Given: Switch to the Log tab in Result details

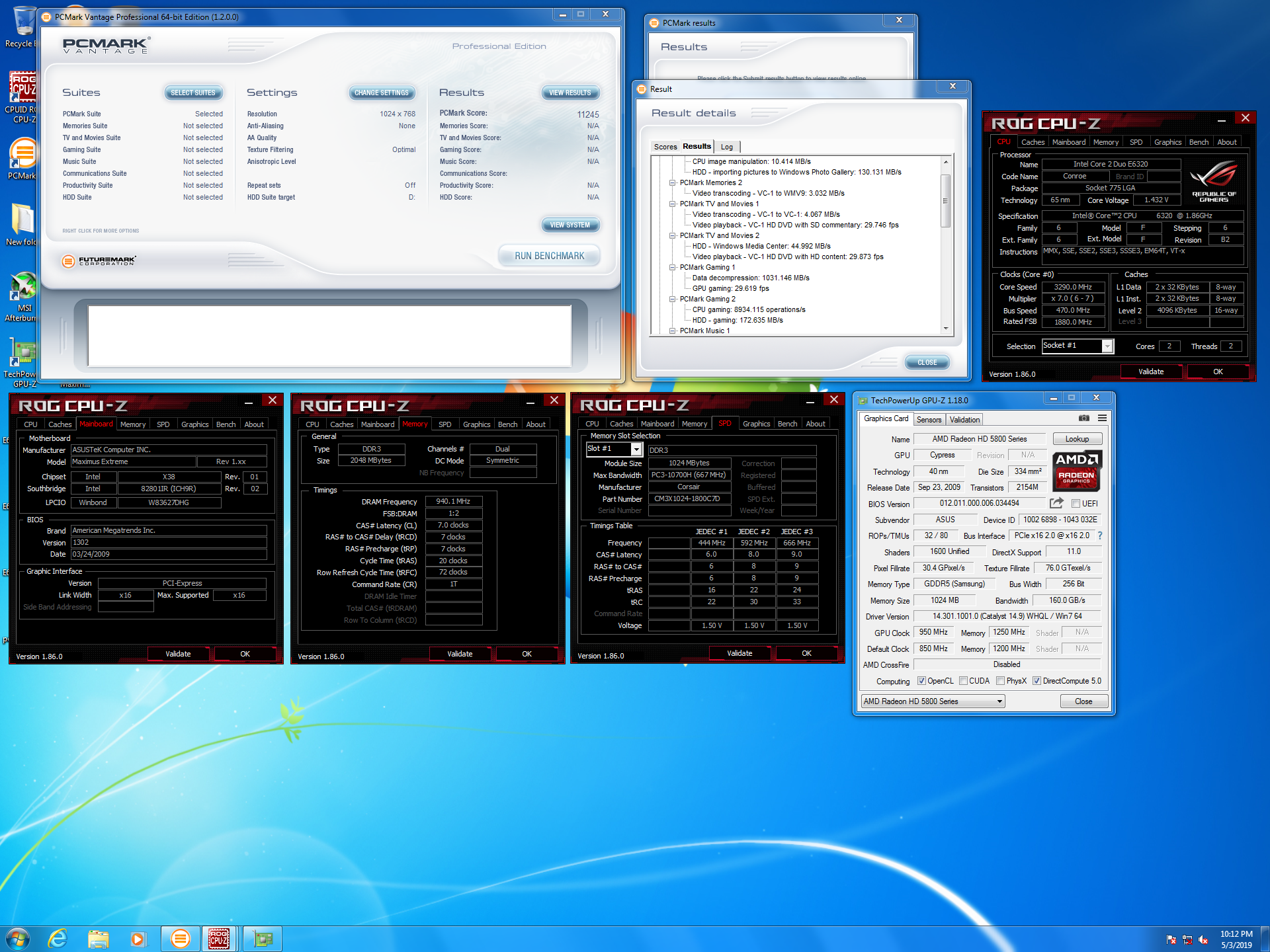Looking at the screenshot, I should [727, 147].
